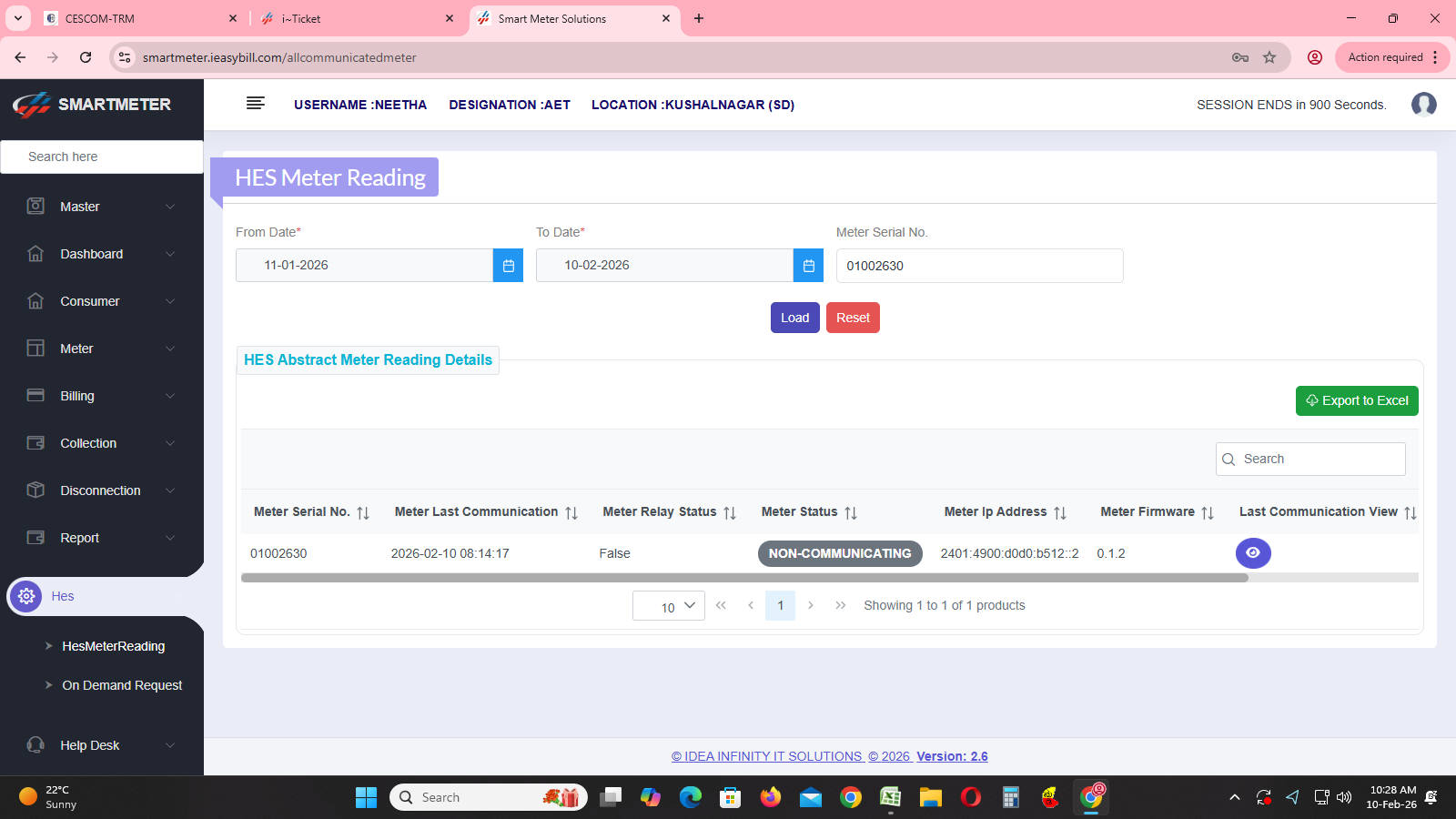Sort by Meter Firmware column
The height and width of the screenshot is (819, 1456).
pyautogui.click(x=1208, y=513)
